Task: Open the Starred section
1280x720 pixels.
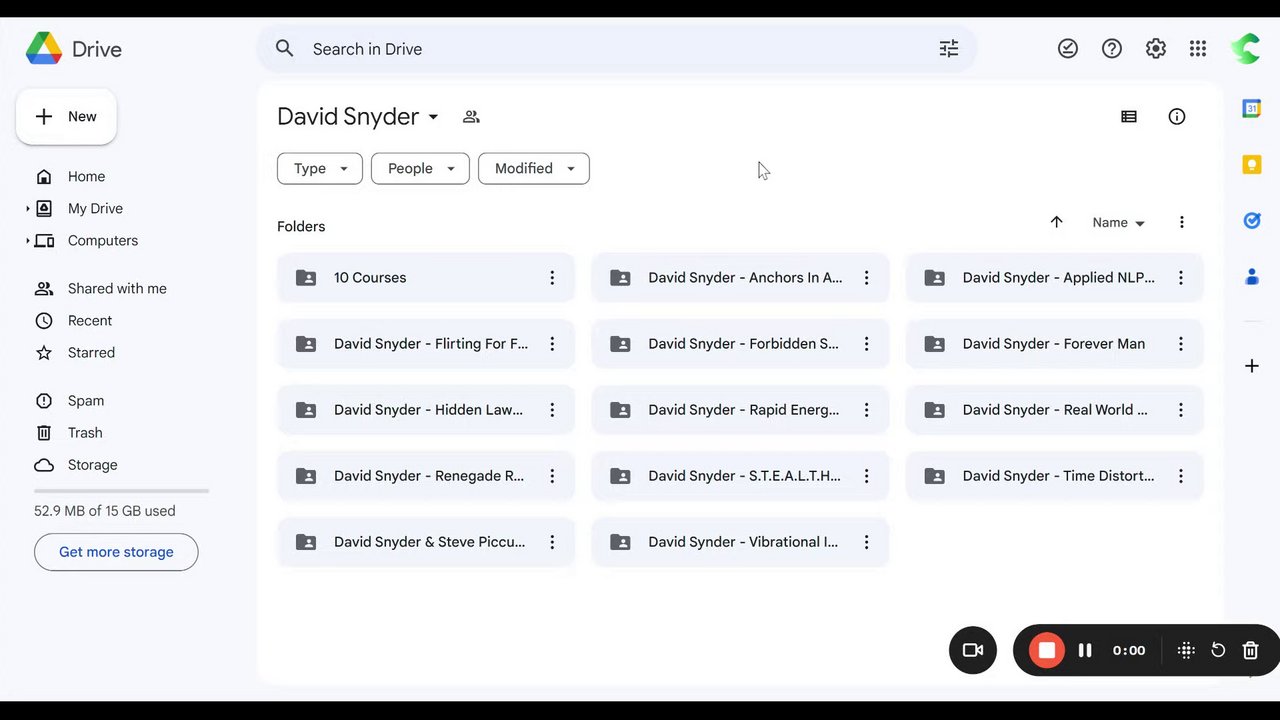Action: click(x=91, y=353)
